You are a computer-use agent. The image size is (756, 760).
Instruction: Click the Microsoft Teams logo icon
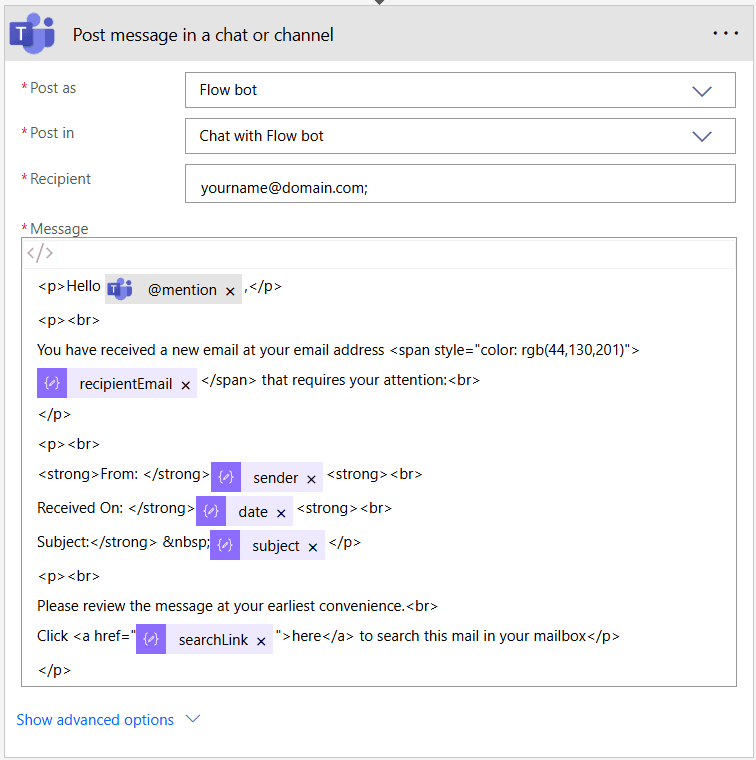point(32,33)
